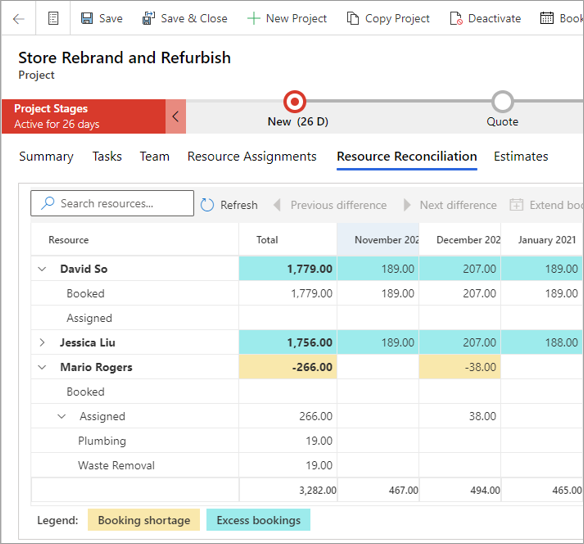The image size is (584, 544).
Task: Click the Save floppy disk icon
Action: click(x=87, y=18)
